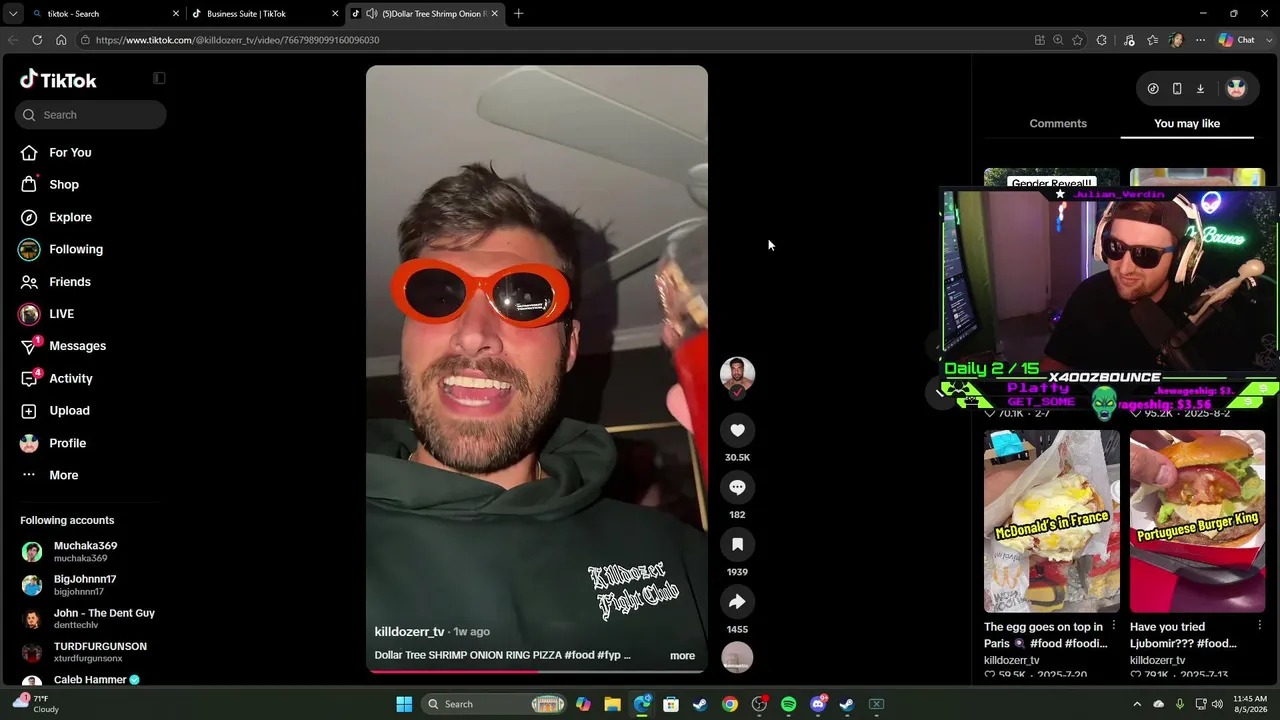Open the browser extensions menu

click(1101, 40)
